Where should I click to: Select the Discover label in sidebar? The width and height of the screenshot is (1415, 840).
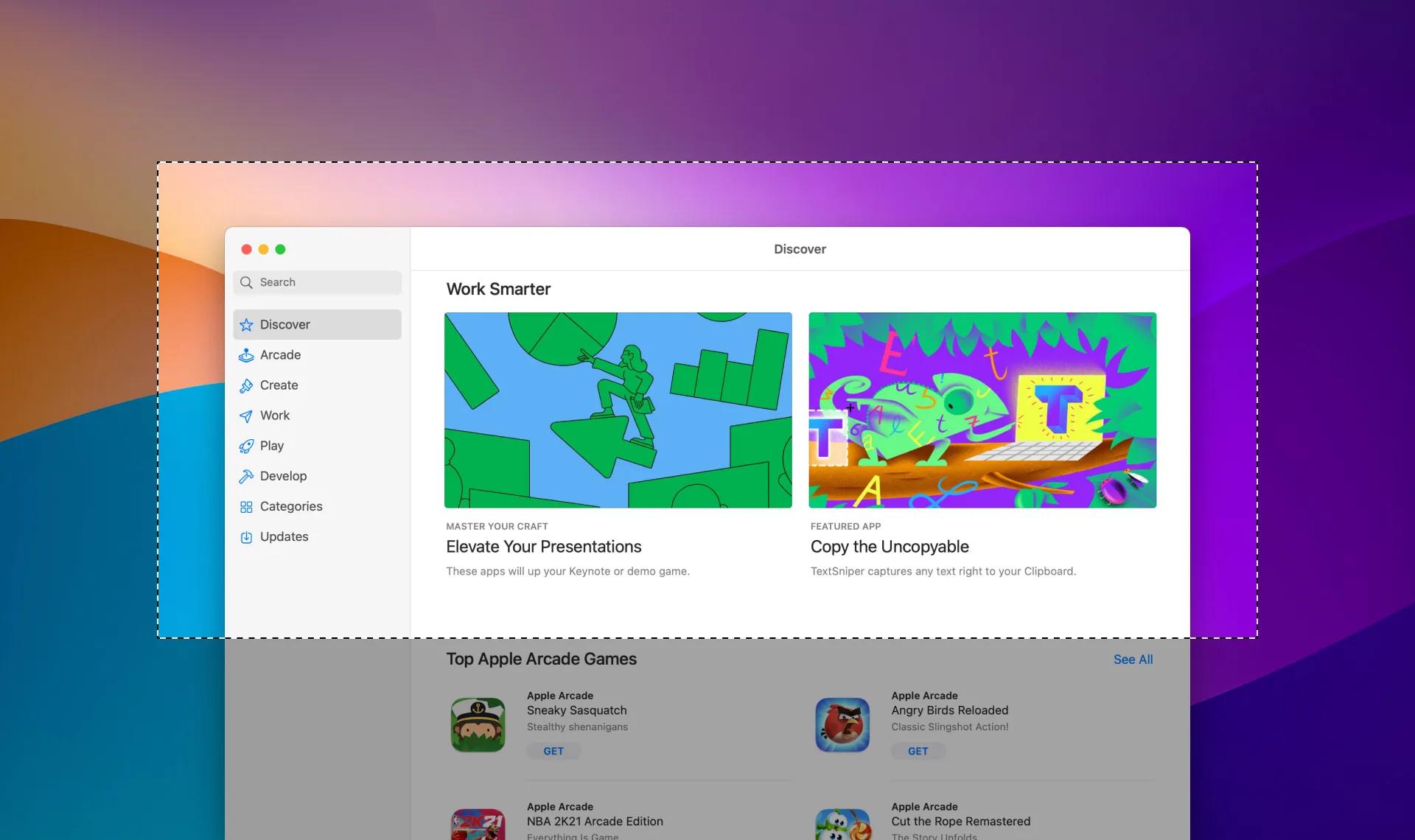click(x=284, y=324)
